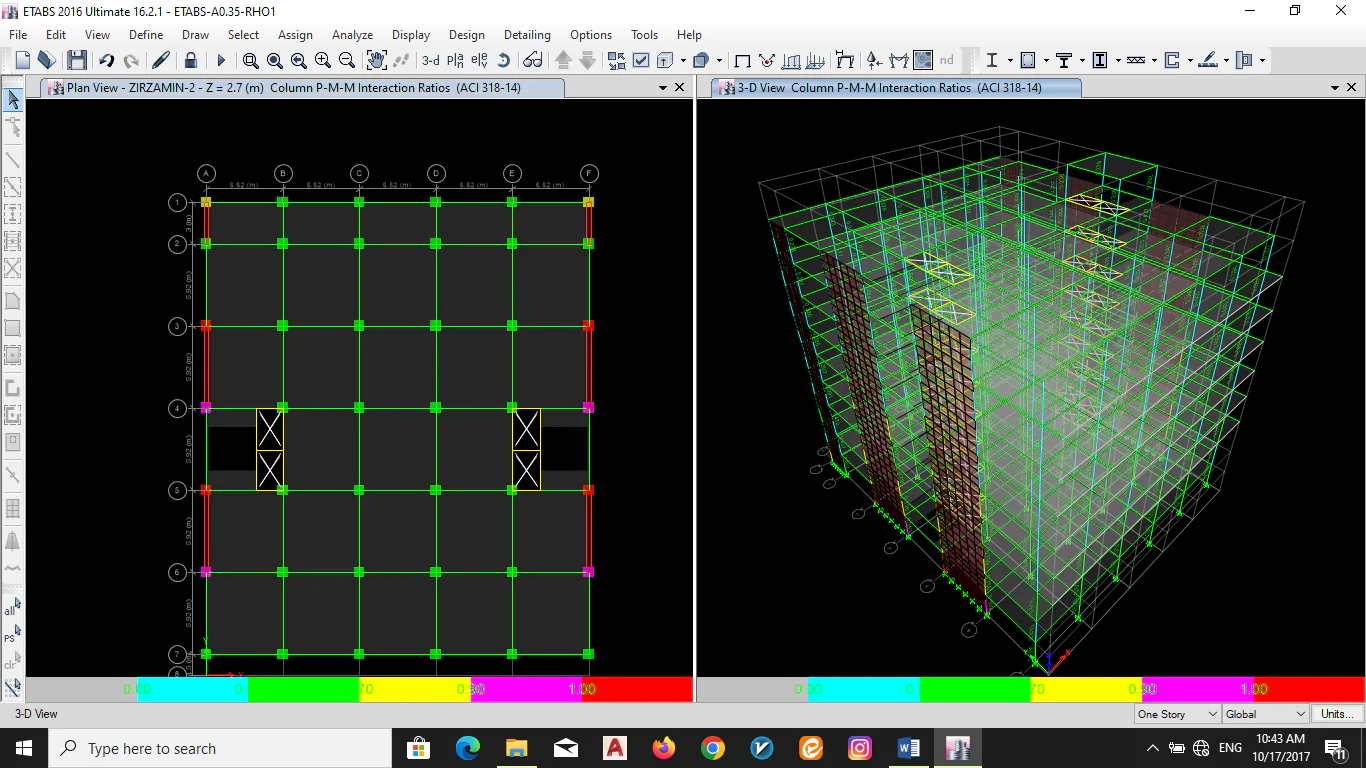Viewport: 1366px width, 768px height.
Task: Click the Rubber Band Zoom magnifier icon
Action: pos(250,60)
